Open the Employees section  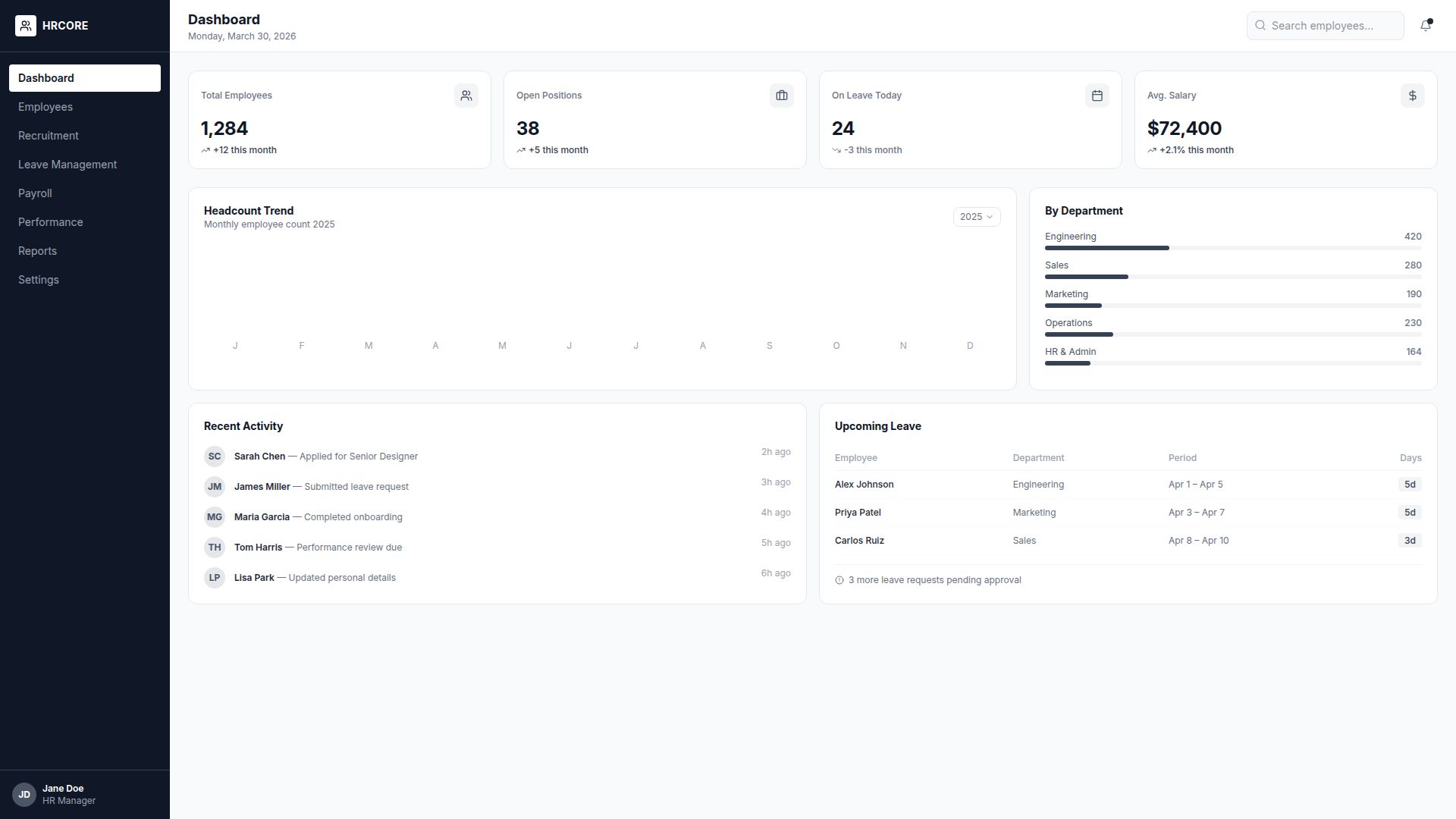pyautogui.click(x=85, y=107)
